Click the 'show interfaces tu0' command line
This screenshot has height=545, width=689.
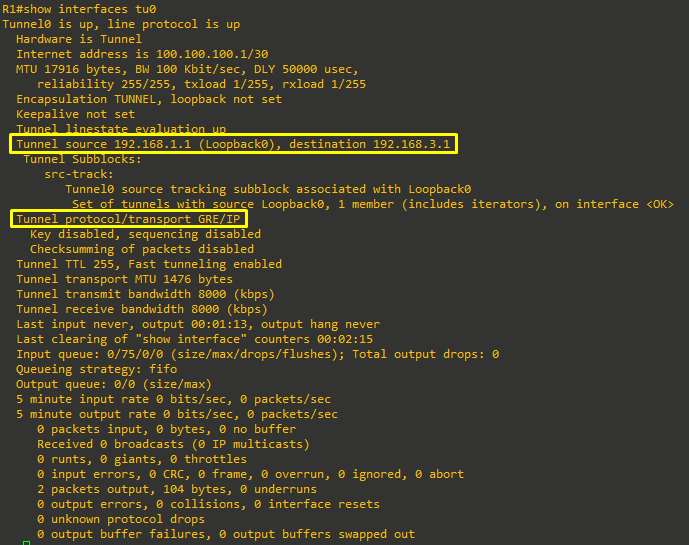click(79, 9)
